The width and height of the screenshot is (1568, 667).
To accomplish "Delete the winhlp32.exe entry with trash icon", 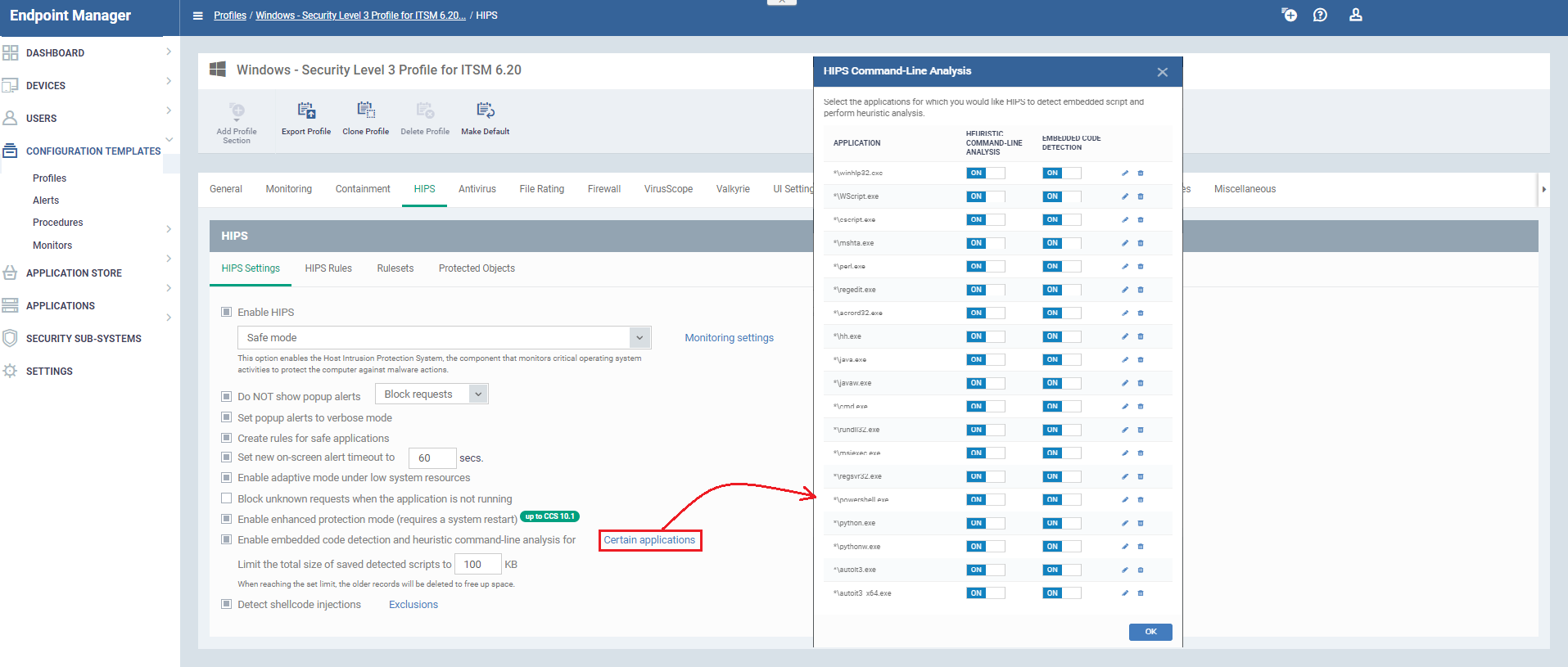I will tap(1141, 174).
